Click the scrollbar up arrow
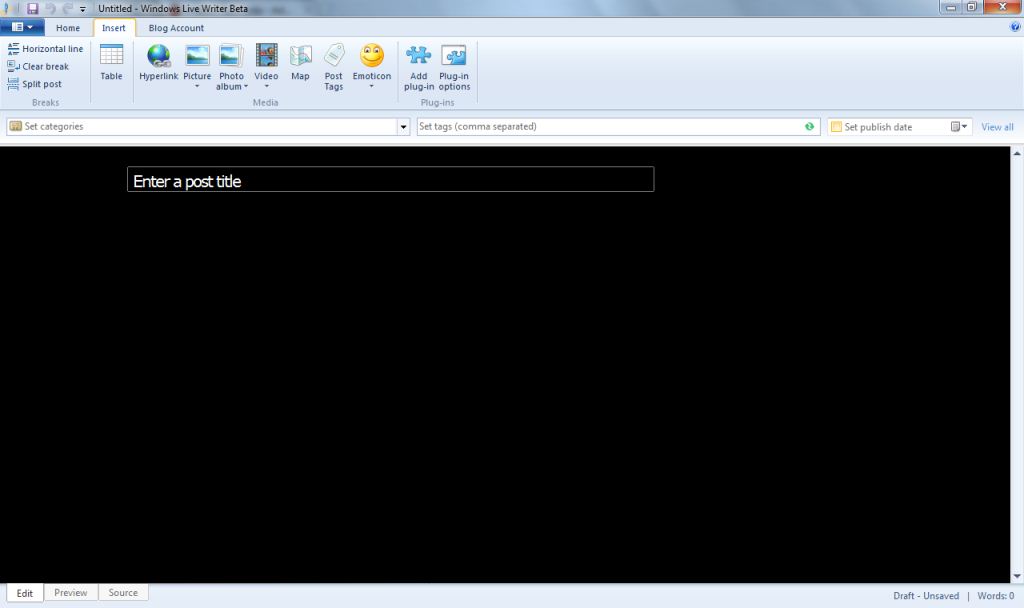This screenshot has width=1024, height=608. 1017,153
